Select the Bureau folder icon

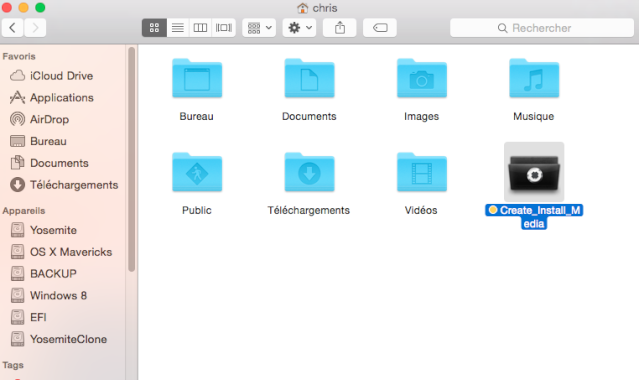click(x=197, y=78)
